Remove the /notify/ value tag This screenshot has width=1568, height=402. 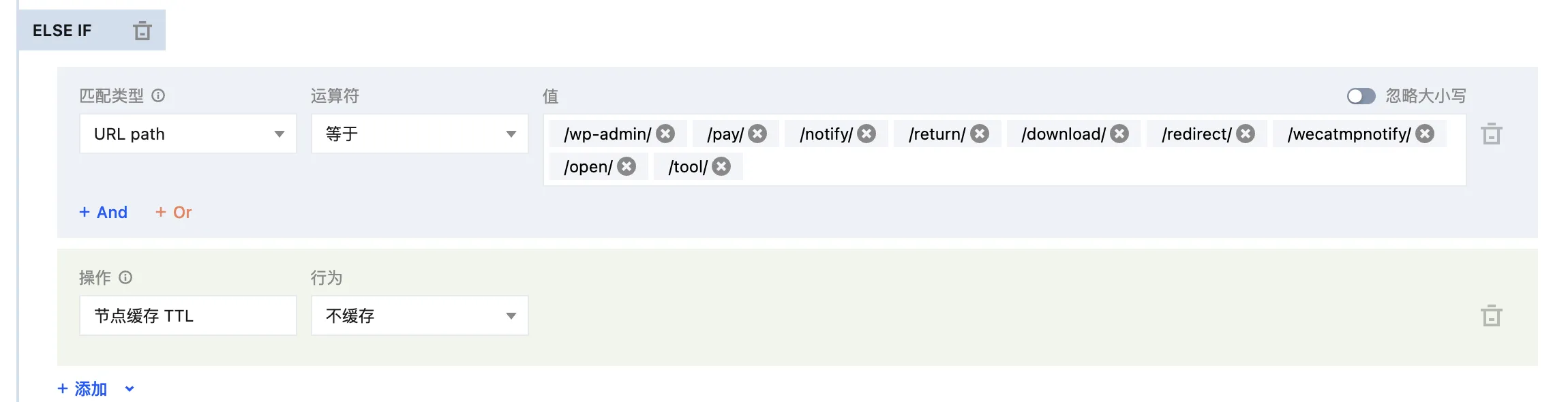(866, 134)
